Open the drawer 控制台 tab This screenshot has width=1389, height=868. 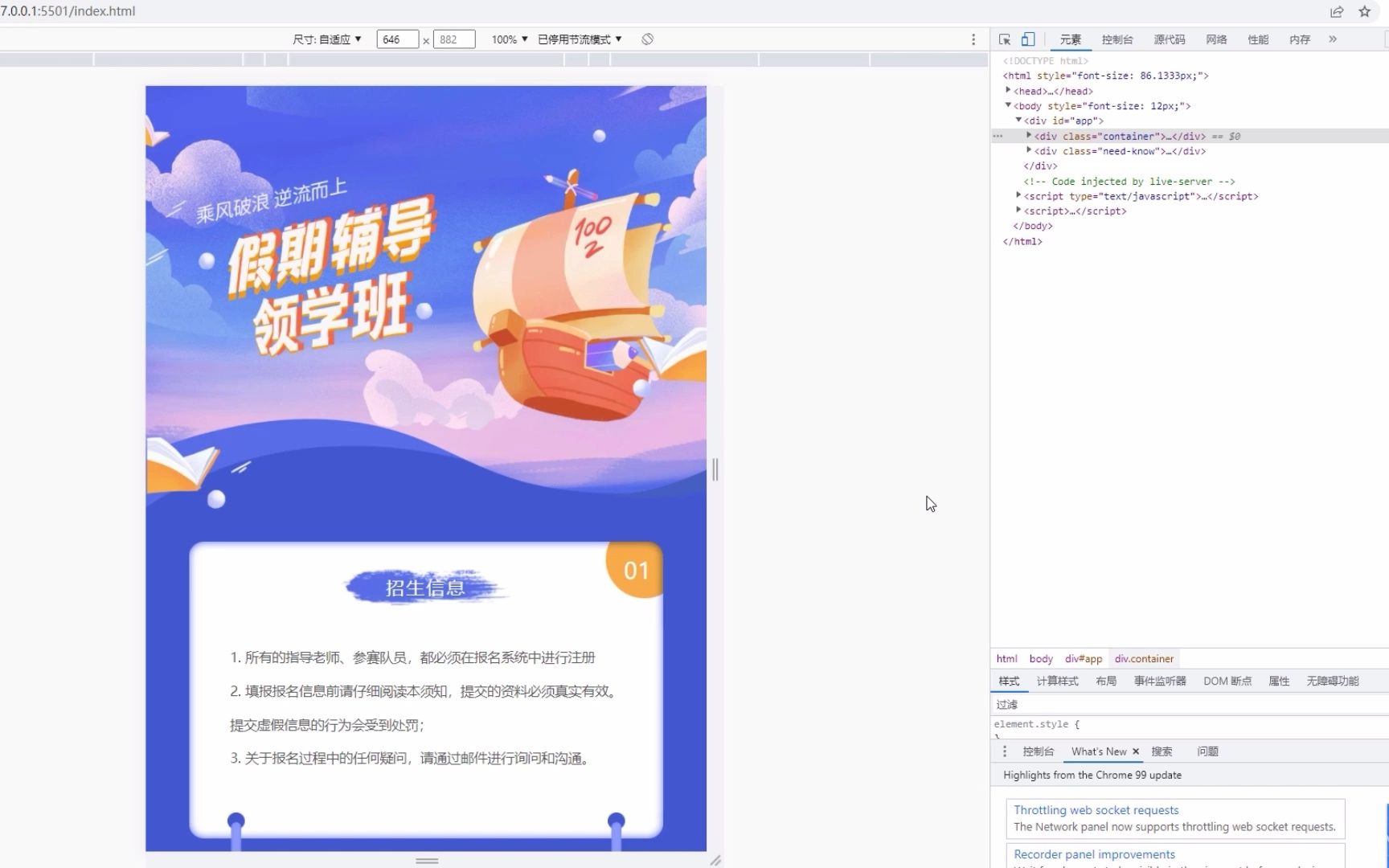(1038, 751)
